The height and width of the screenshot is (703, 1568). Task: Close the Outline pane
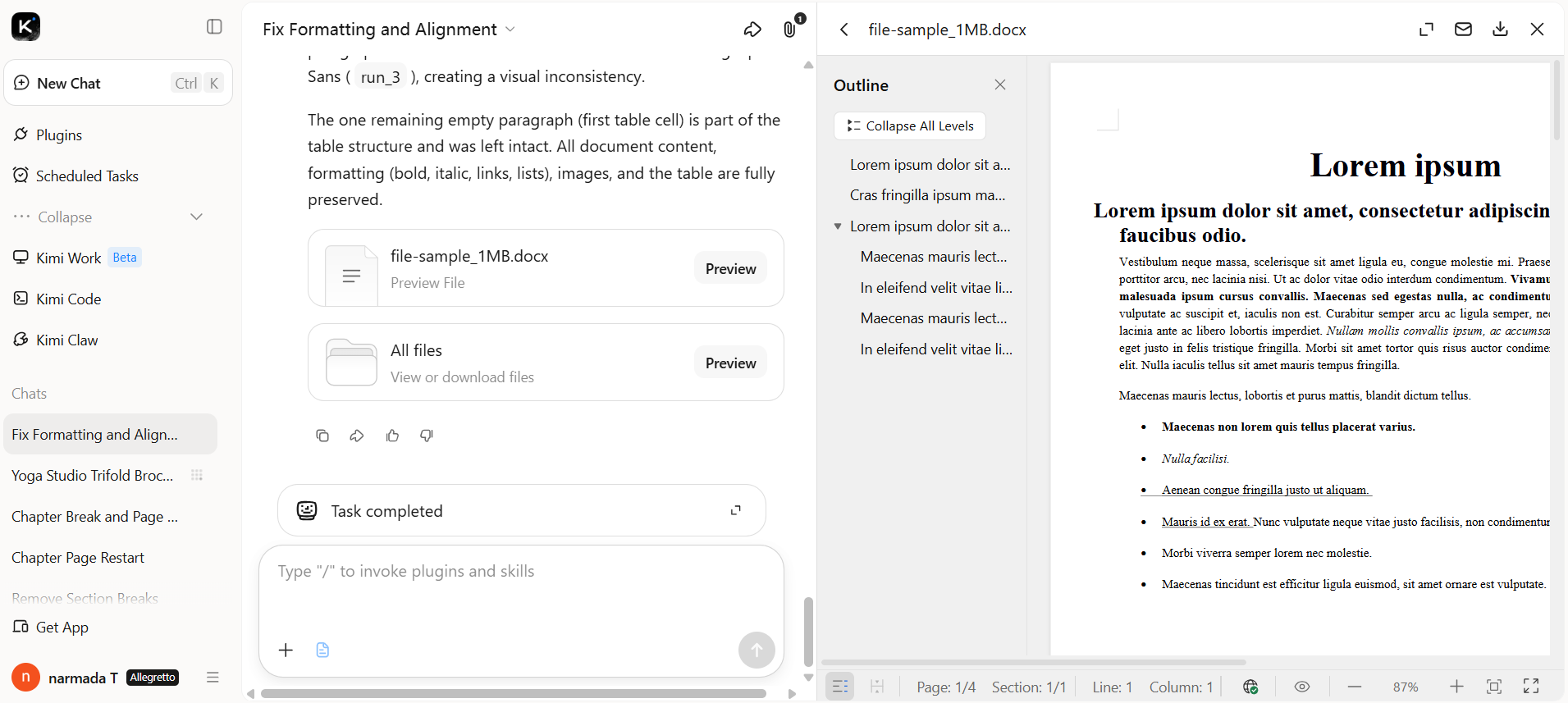tap(999, 84)
